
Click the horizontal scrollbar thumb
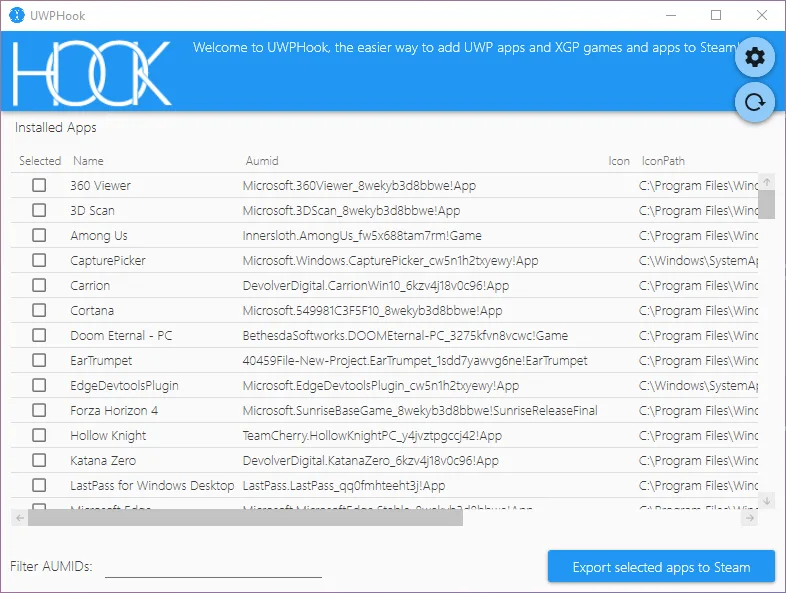[246, 518]
